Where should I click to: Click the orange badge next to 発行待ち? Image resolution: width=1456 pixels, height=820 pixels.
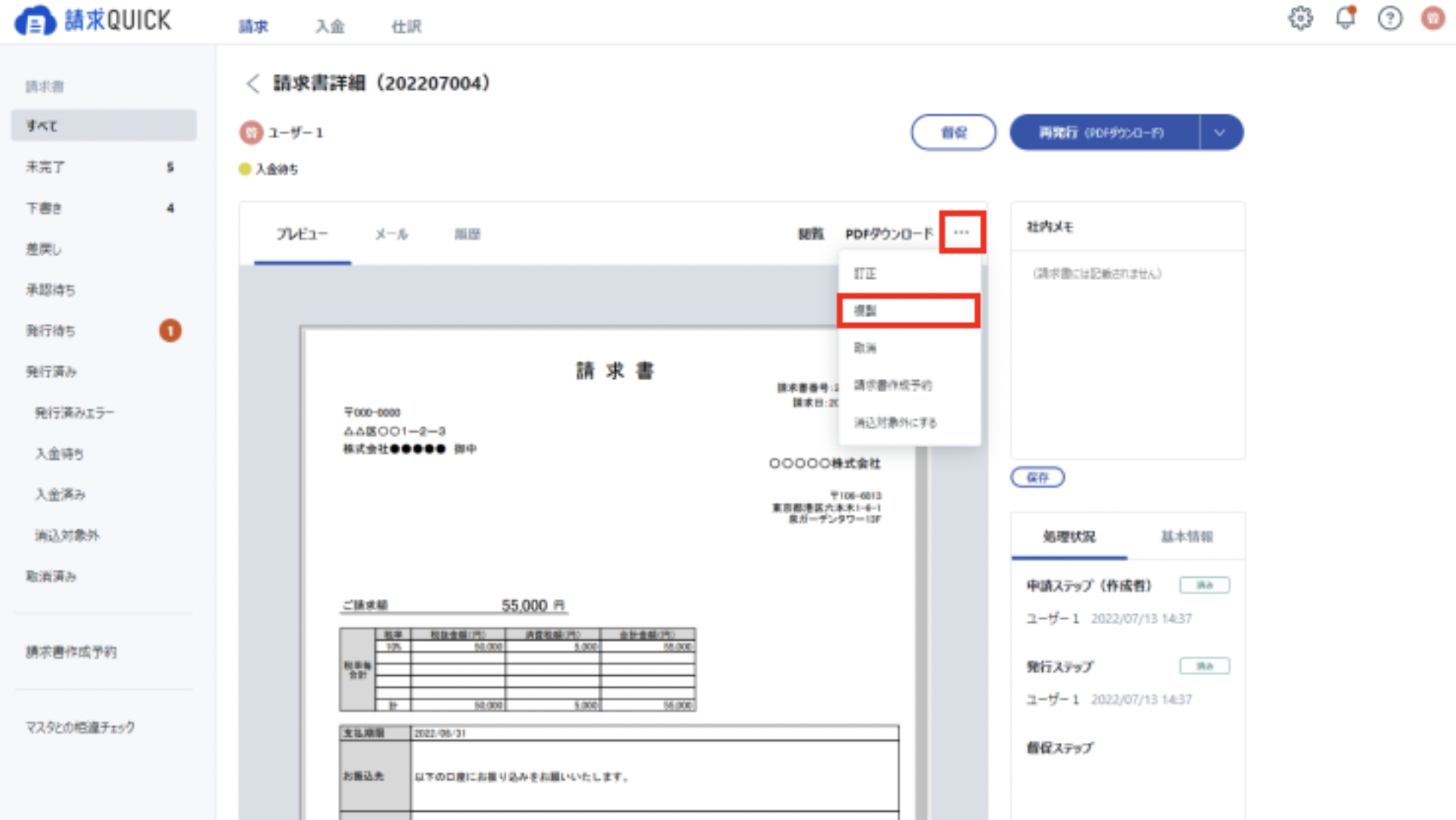pyautogui.click(x=170, y=330)
